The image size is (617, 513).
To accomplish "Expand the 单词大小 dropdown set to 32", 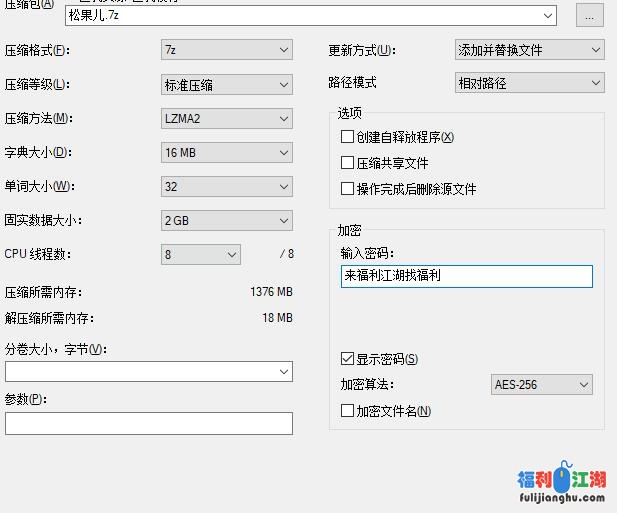I will tap(284, 187).
